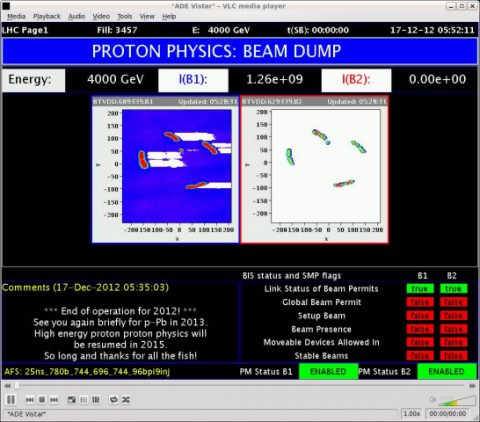
Task: Click B2 false flag for Stable Beams
Action: (454, 355)
